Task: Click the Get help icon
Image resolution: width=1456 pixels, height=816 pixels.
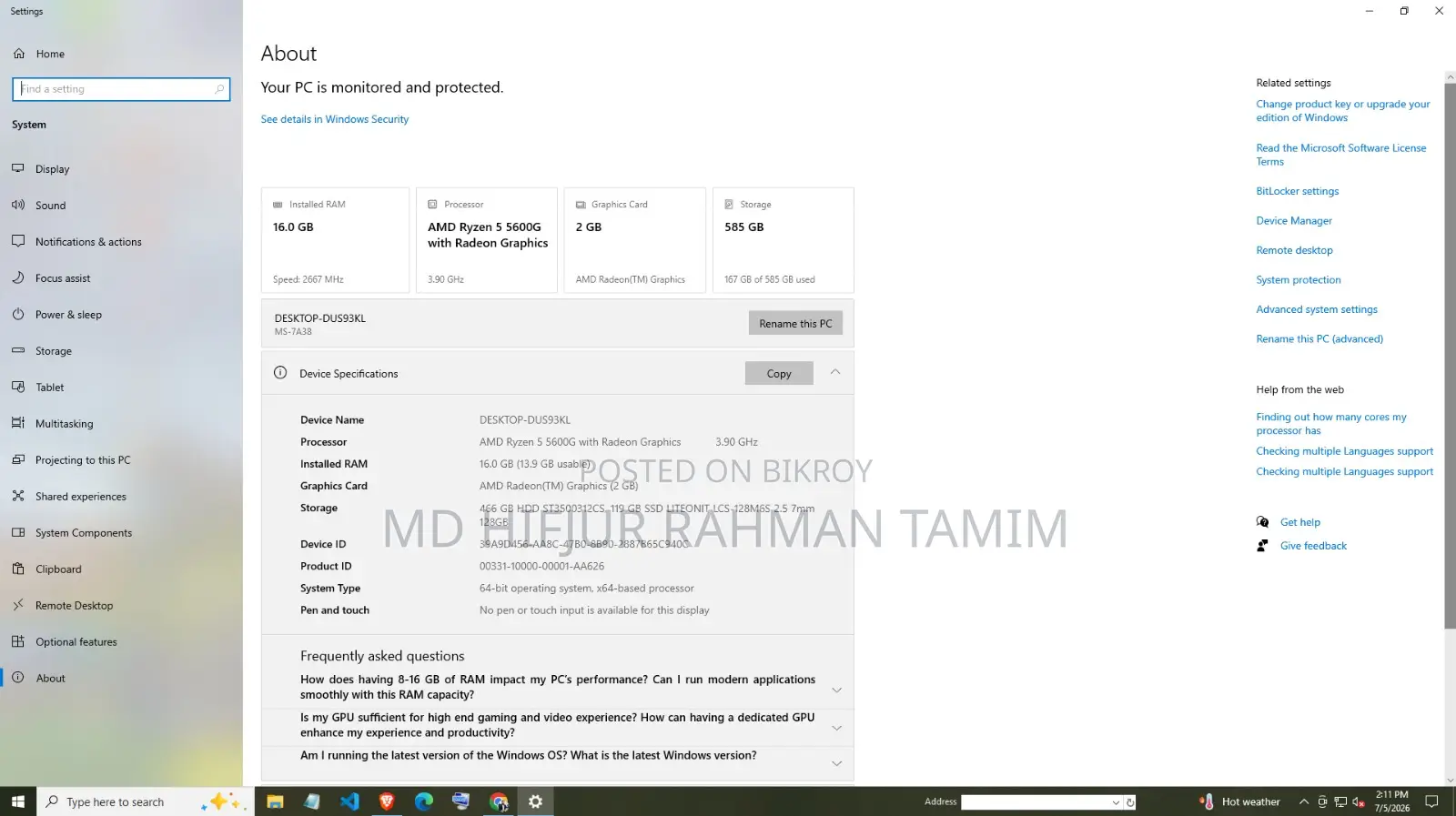Action: tap(1263, 522)
